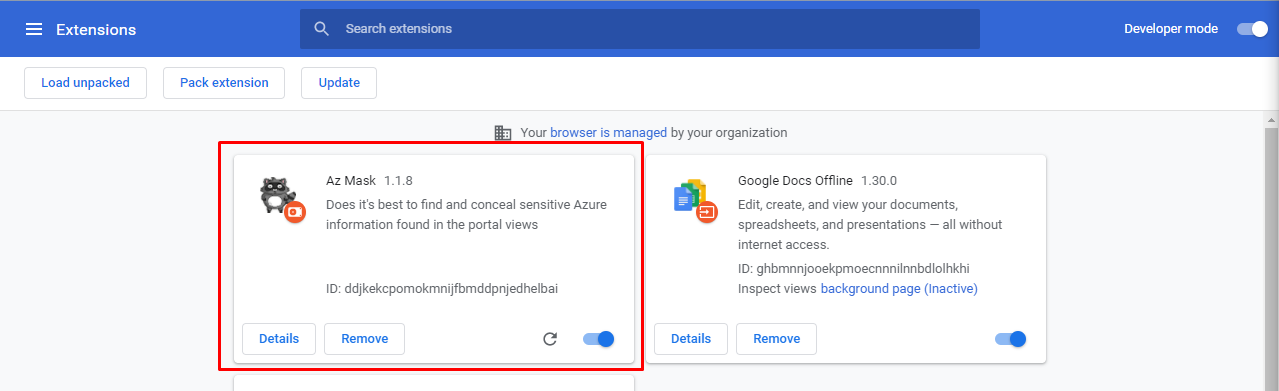
Task: Open Details for Az Mask
Action: click(x=279, y=339)
